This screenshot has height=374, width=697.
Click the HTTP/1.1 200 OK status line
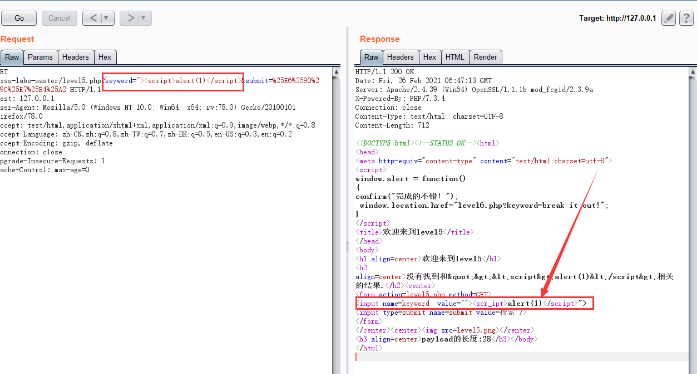tap(385, 72)
